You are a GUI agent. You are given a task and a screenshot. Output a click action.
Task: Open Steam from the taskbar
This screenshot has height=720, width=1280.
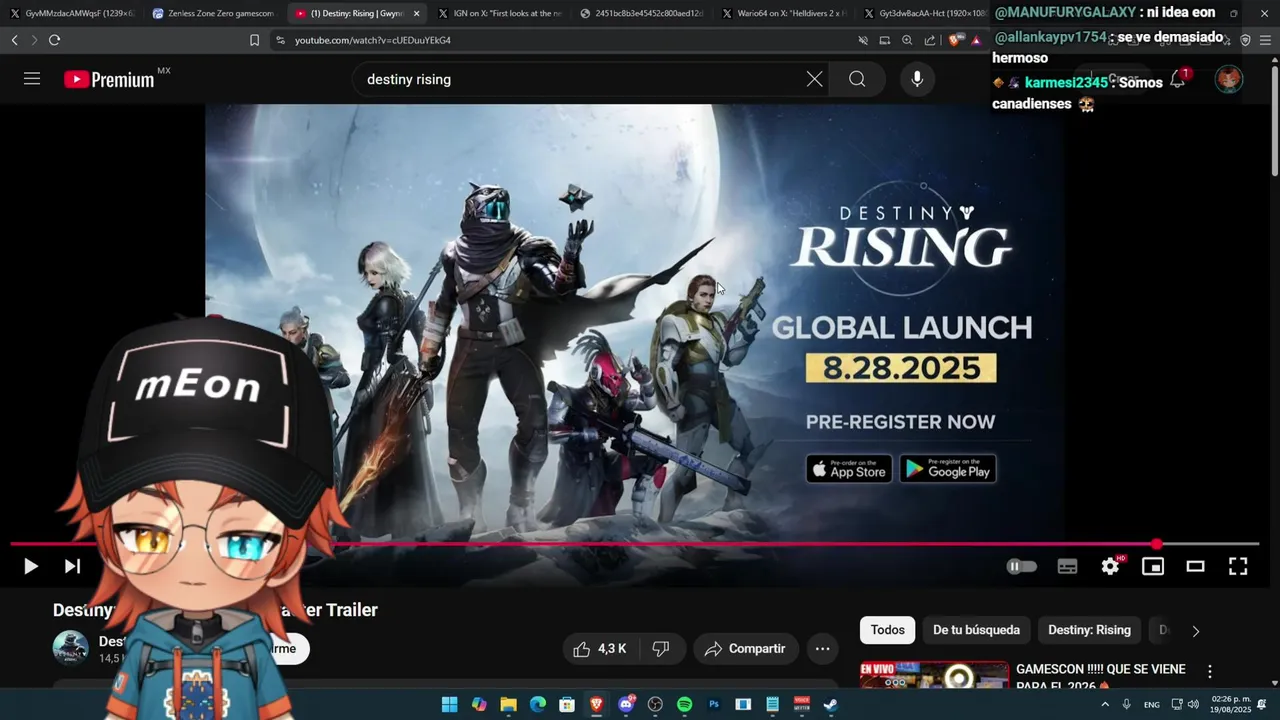click(830, 705)
